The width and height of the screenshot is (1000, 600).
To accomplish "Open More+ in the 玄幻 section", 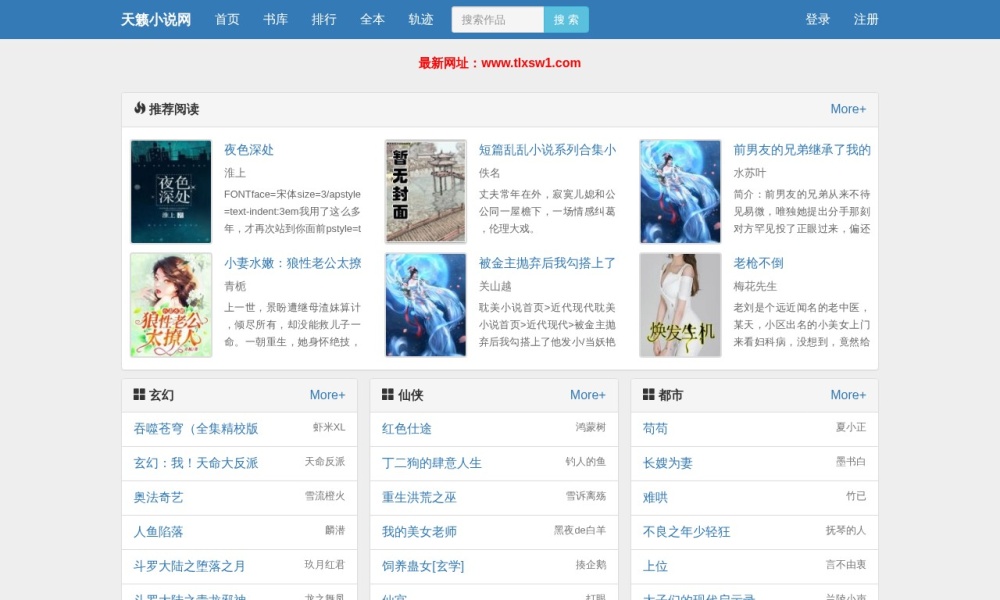I will (327, 395).
